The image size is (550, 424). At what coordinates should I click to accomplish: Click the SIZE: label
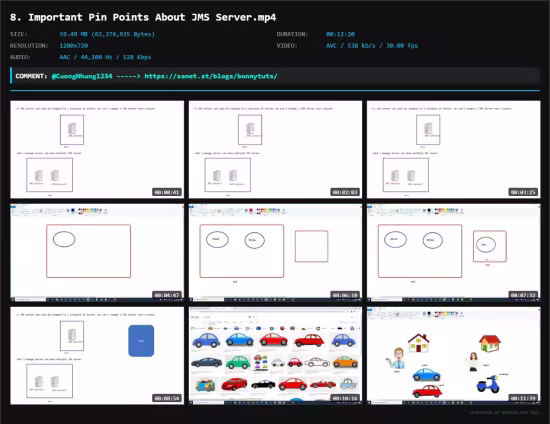coord(19,34)
